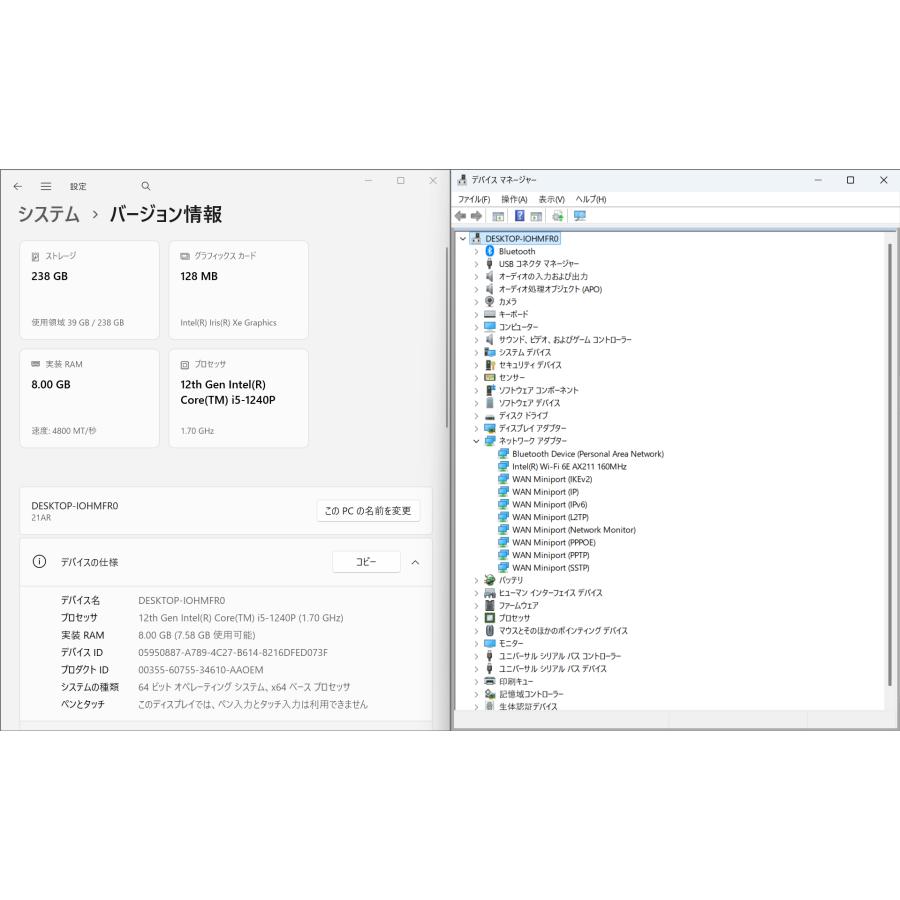The width and height of the screenshot is (900, 900).
Task: Click the ストレージ card icon
Action: point(36,256)
